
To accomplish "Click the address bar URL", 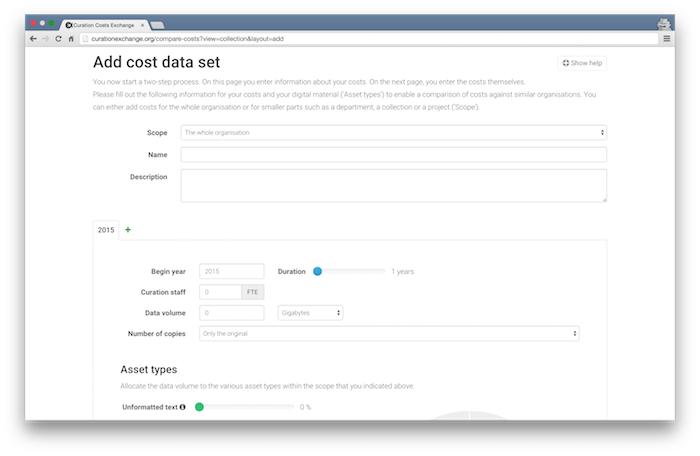I will [187, 39].
